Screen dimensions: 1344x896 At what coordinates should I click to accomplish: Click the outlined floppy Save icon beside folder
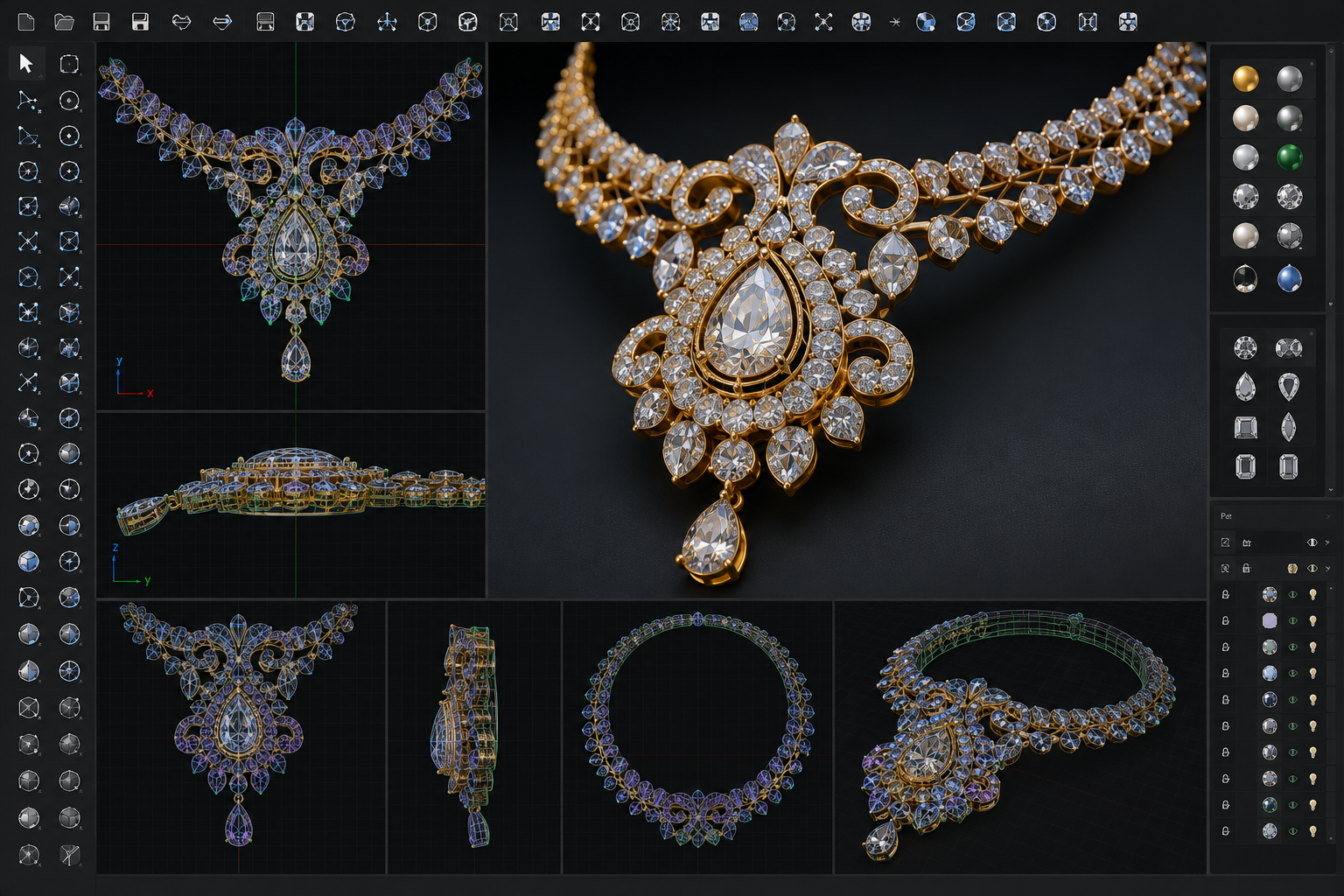(101, 22)
